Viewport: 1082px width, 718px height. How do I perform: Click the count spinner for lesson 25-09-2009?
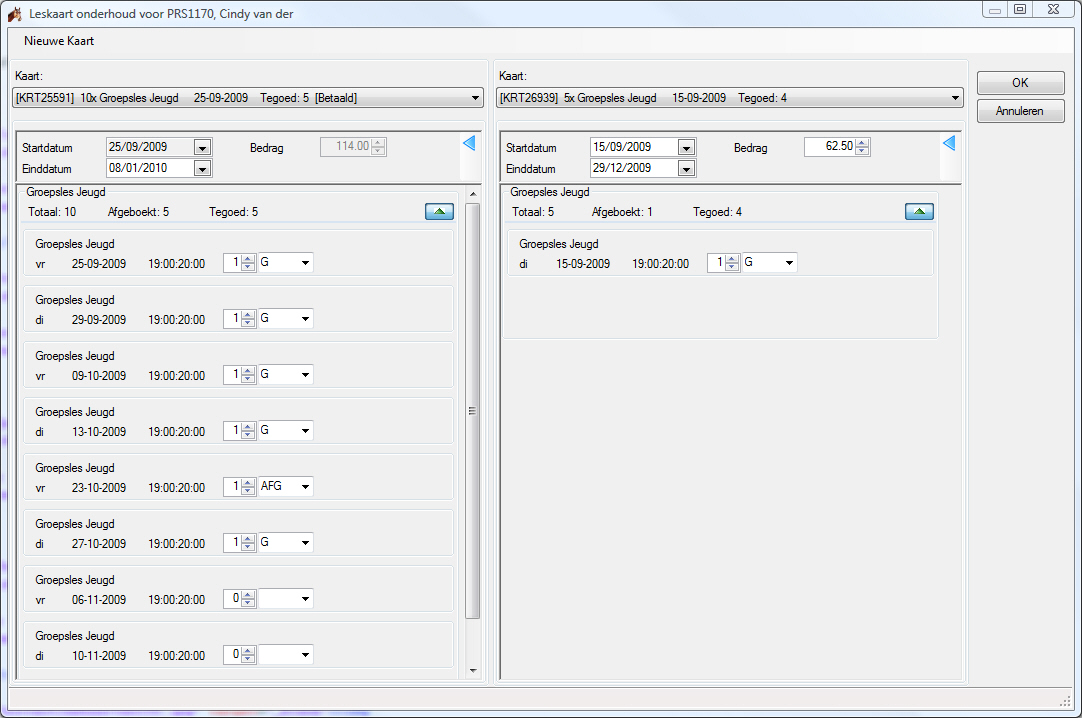tap(248, 263)
